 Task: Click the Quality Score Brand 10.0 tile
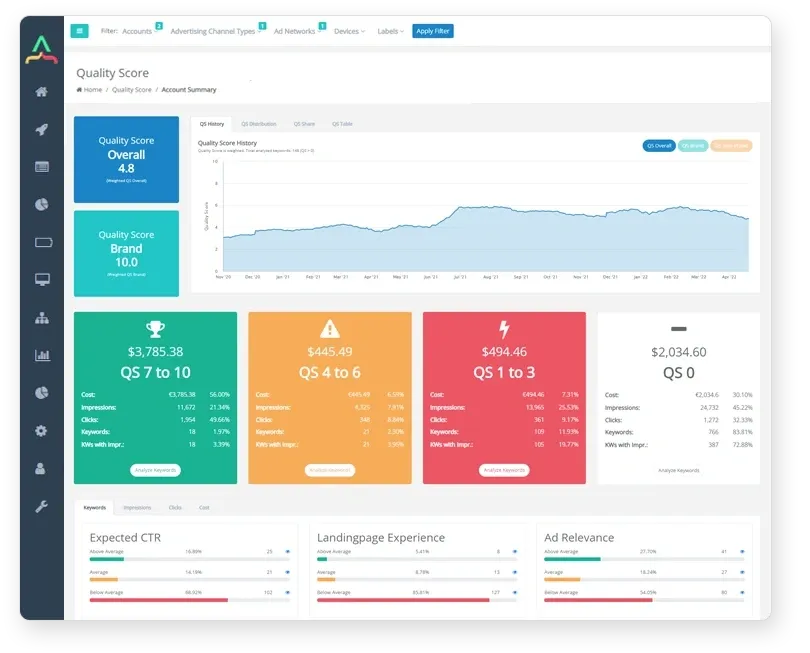tap(127, 254)
